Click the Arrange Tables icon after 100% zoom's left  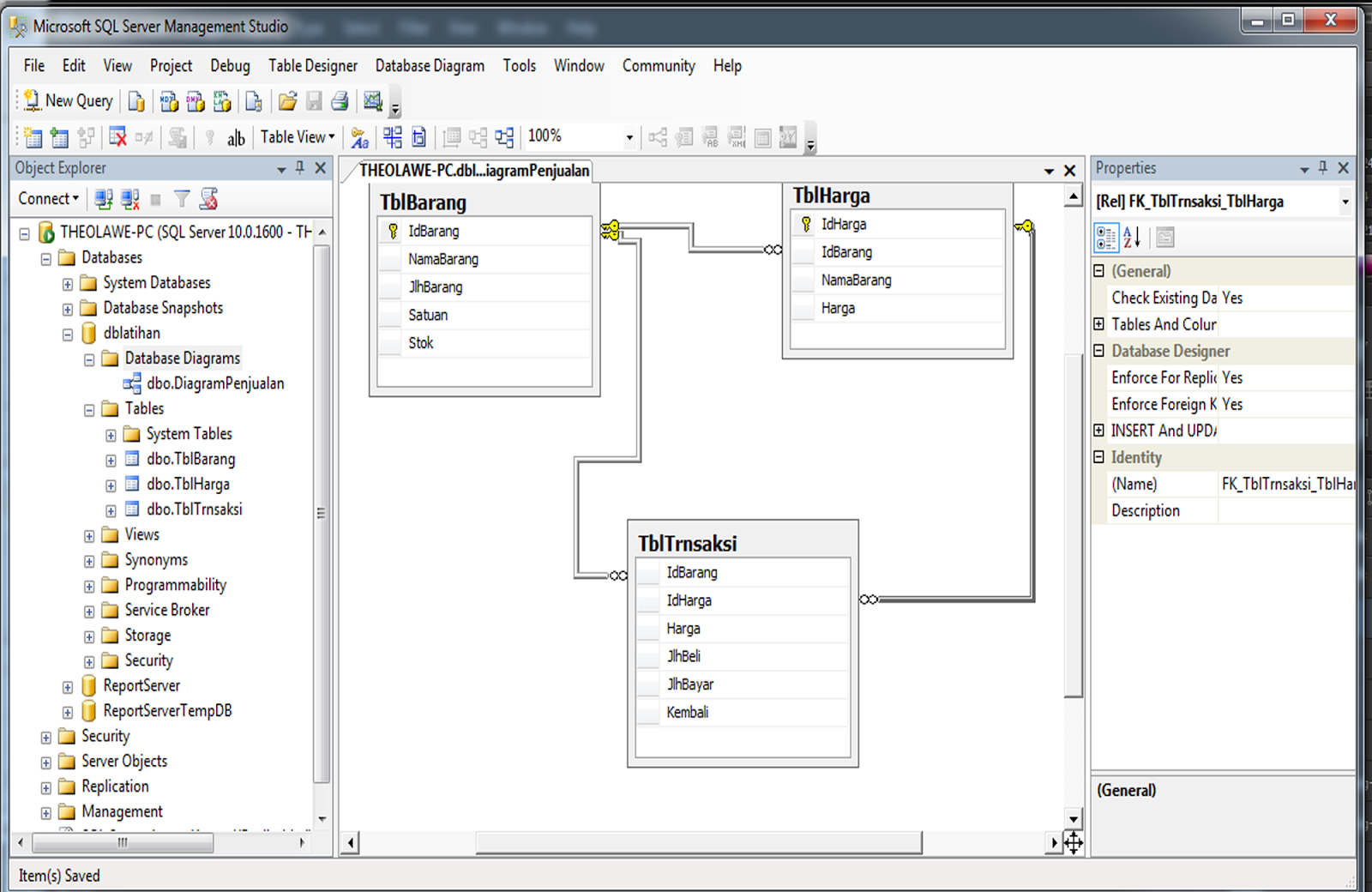[x=505, y=137]
